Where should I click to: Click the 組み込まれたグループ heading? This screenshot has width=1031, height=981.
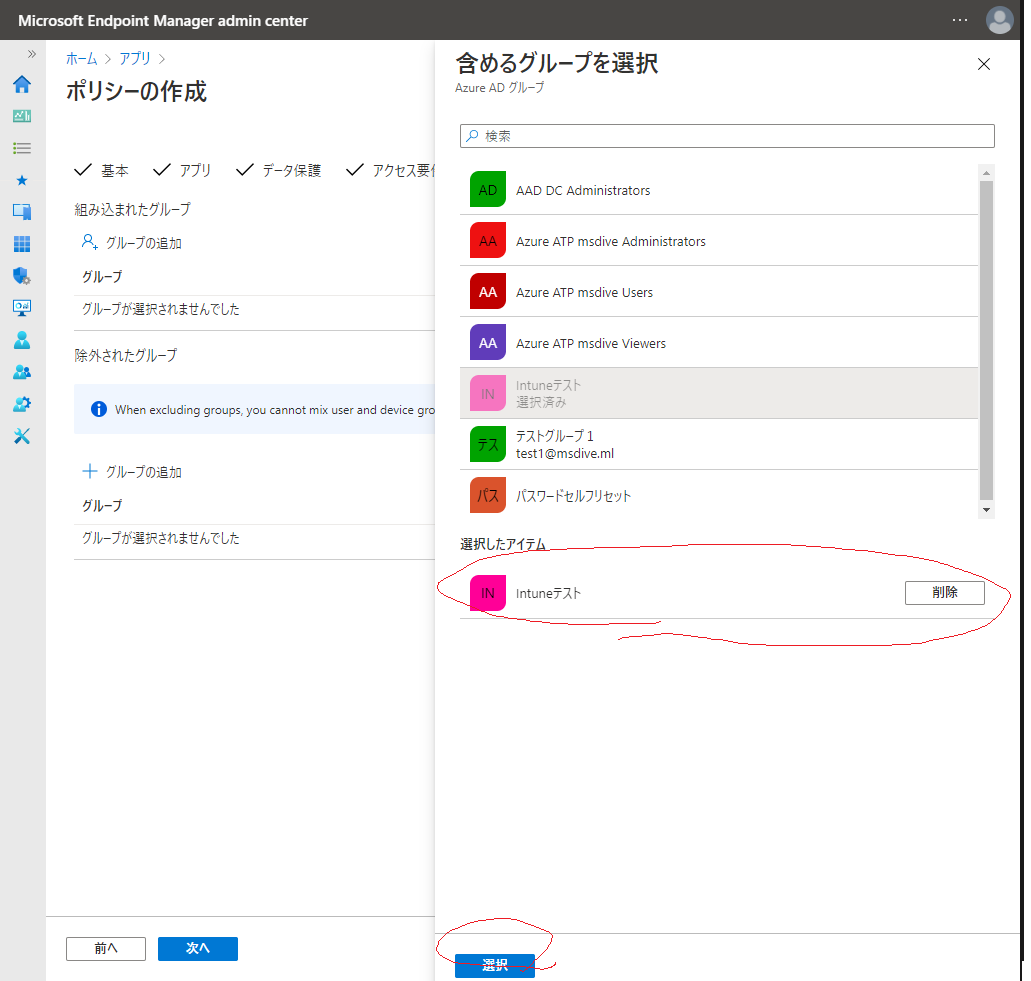[132, 209]
